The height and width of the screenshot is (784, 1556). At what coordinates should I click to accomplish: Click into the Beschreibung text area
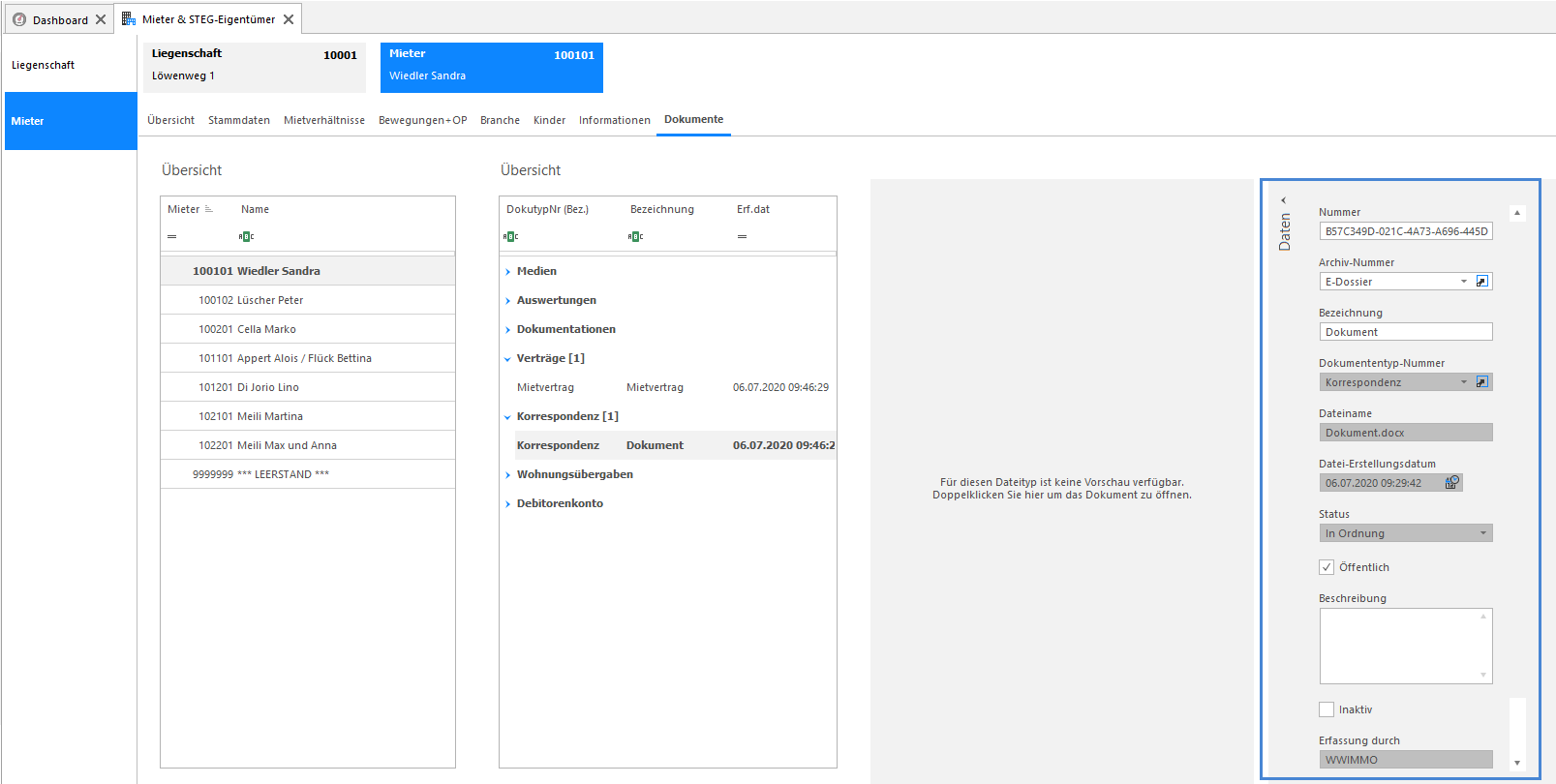click(1406, 646)
